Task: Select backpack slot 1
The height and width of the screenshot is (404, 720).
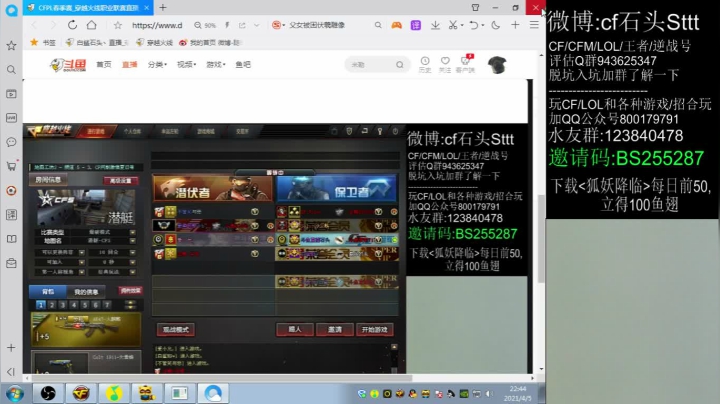Action: point(41,305)
